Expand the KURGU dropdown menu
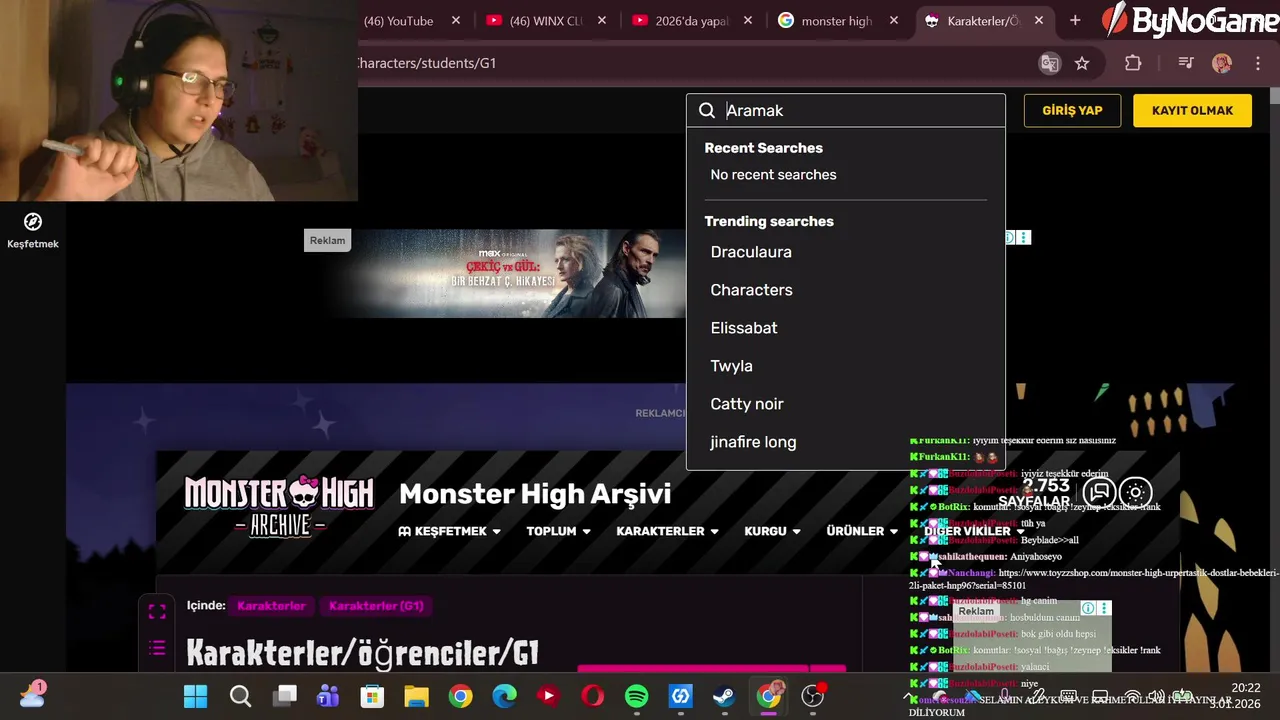Image resolution: width=1280 pixels, height=720 pixels. (x=773, y=531)
